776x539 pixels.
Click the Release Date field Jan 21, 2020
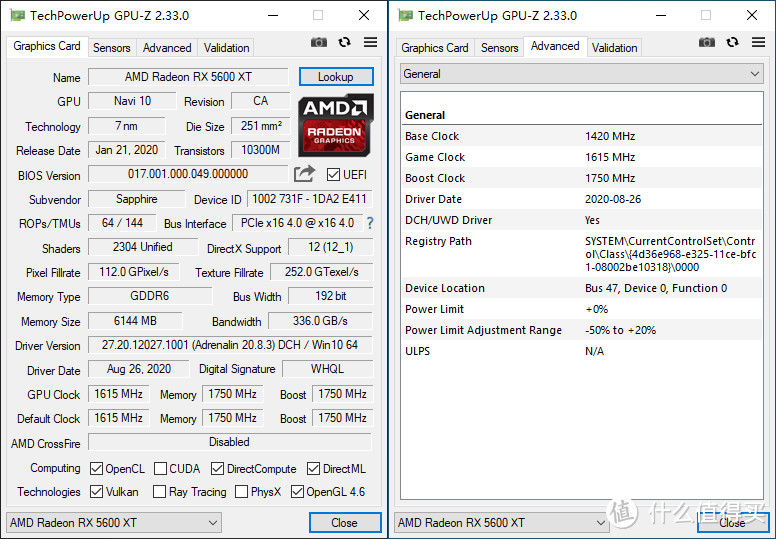click(127, 150)
